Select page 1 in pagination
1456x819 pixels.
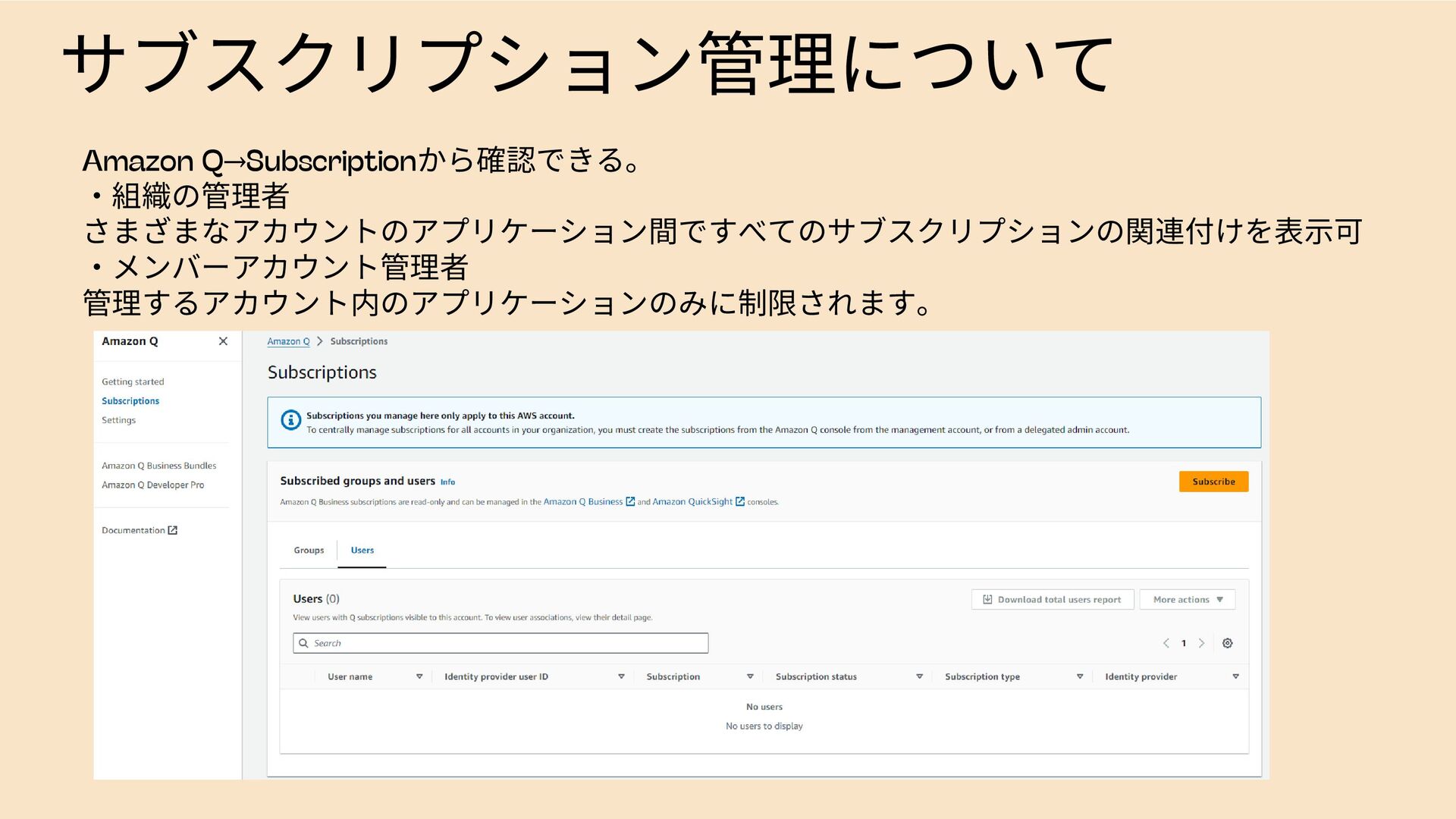tap(1184, 643)
